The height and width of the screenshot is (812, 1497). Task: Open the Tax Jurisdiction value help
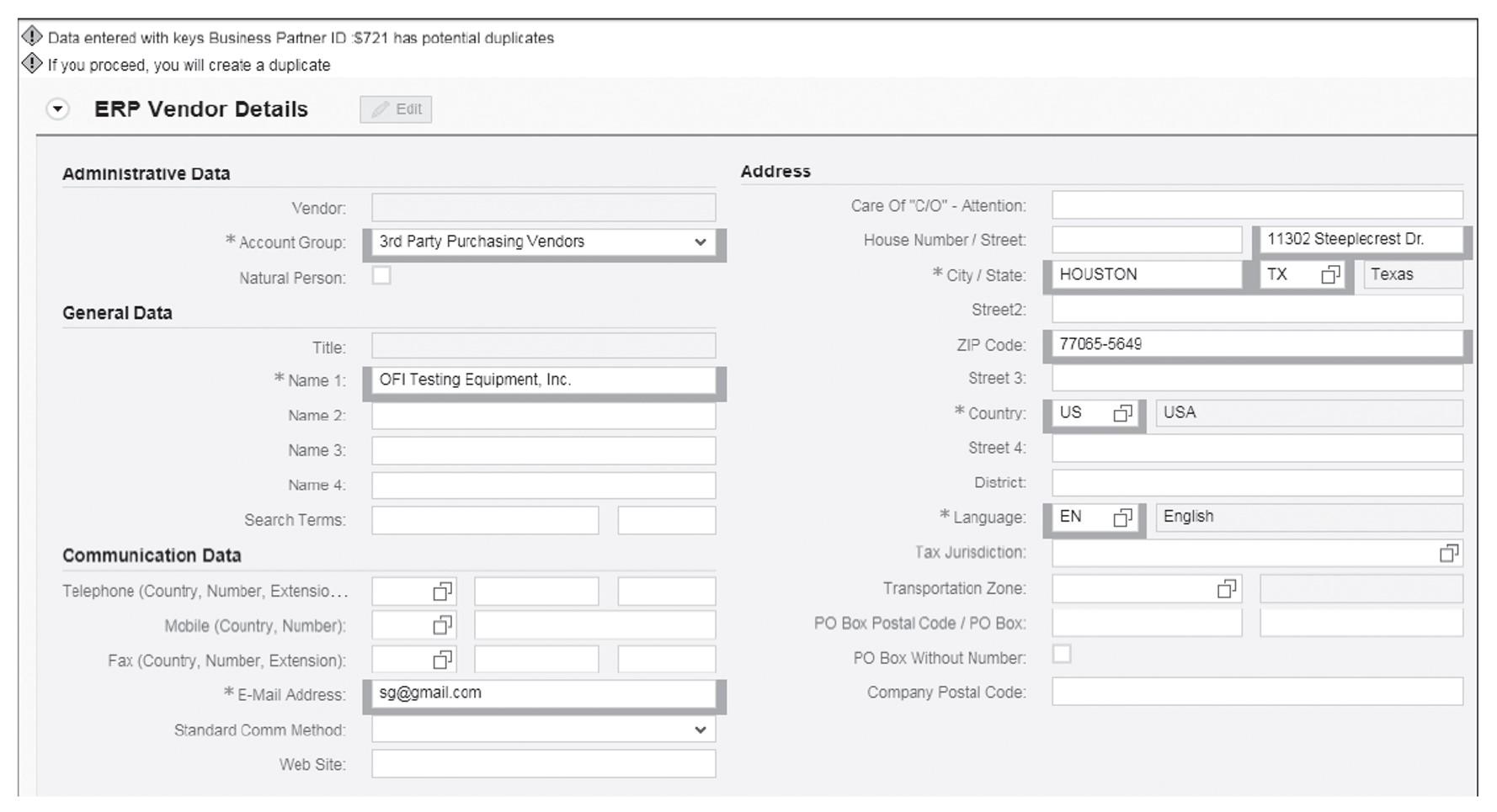(1450, 553)
